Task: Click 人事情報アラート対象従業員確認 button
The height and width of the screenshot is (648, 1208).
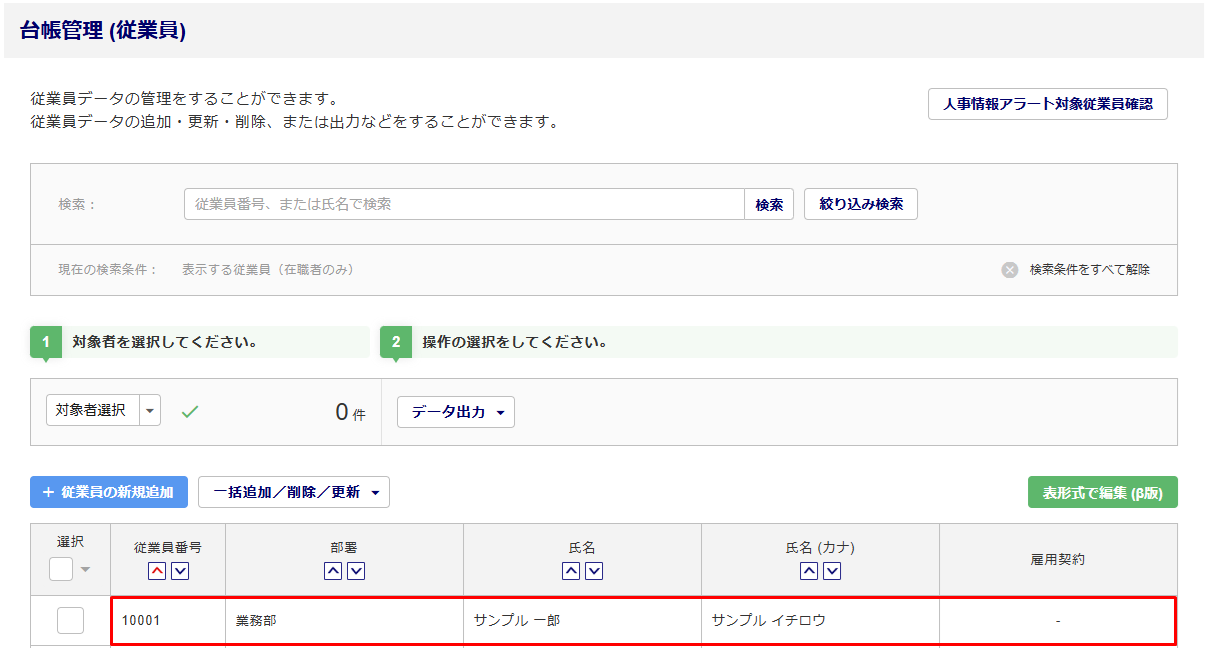Action: [x=1047, y=104]
